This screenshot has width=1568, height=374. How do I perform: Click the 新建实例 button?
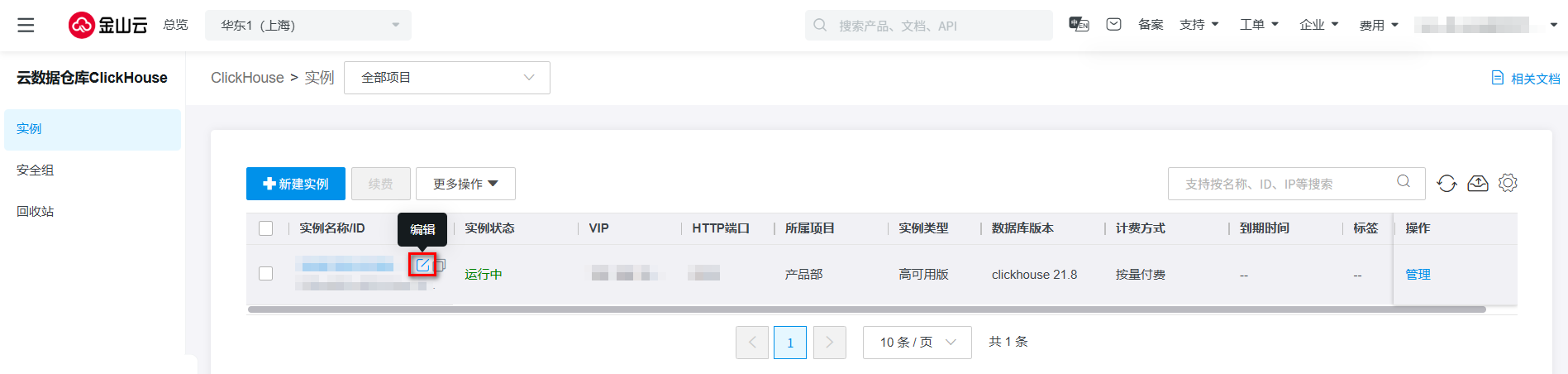(x=296, y=184)
